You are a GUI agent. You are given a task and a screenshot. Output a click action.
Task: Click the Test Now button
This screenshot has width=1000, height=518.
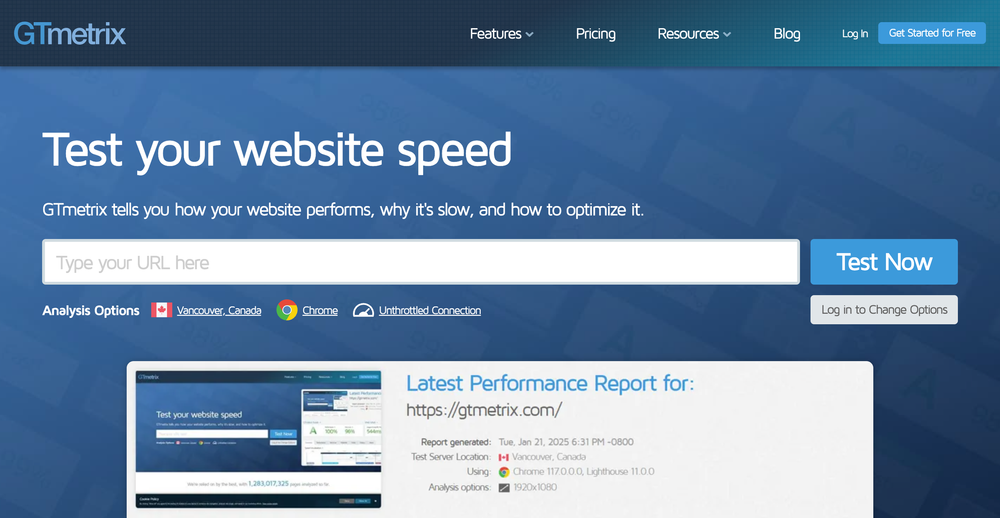884,262
